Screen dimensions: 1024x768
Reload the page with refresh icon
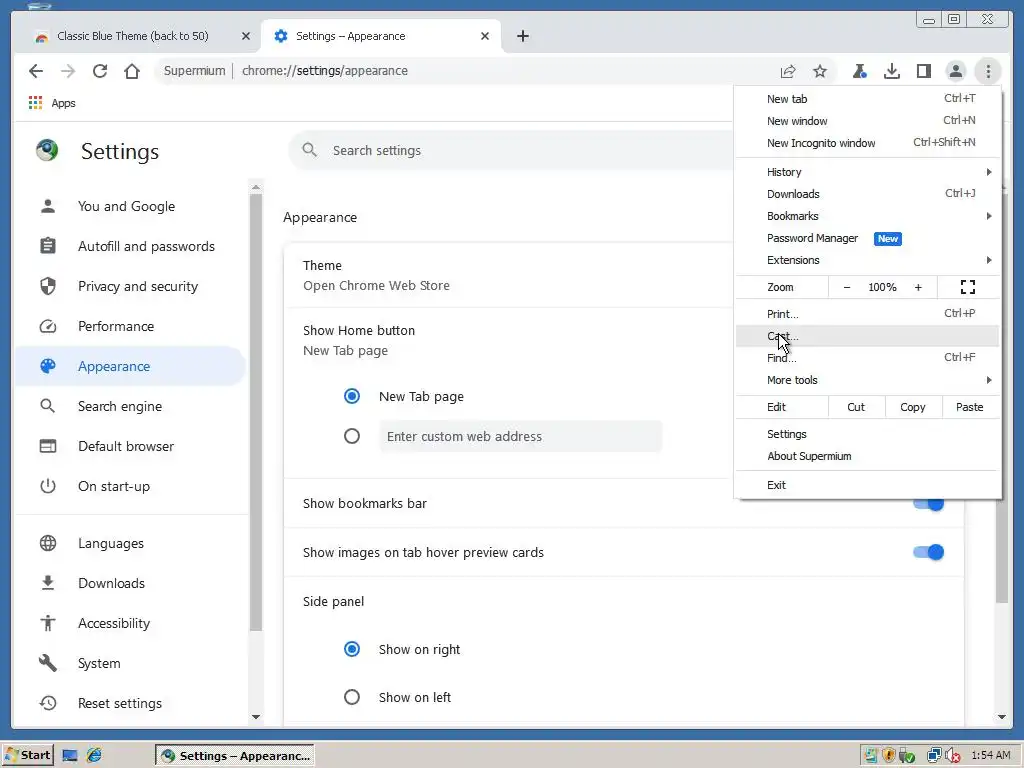tap(100, 71)
